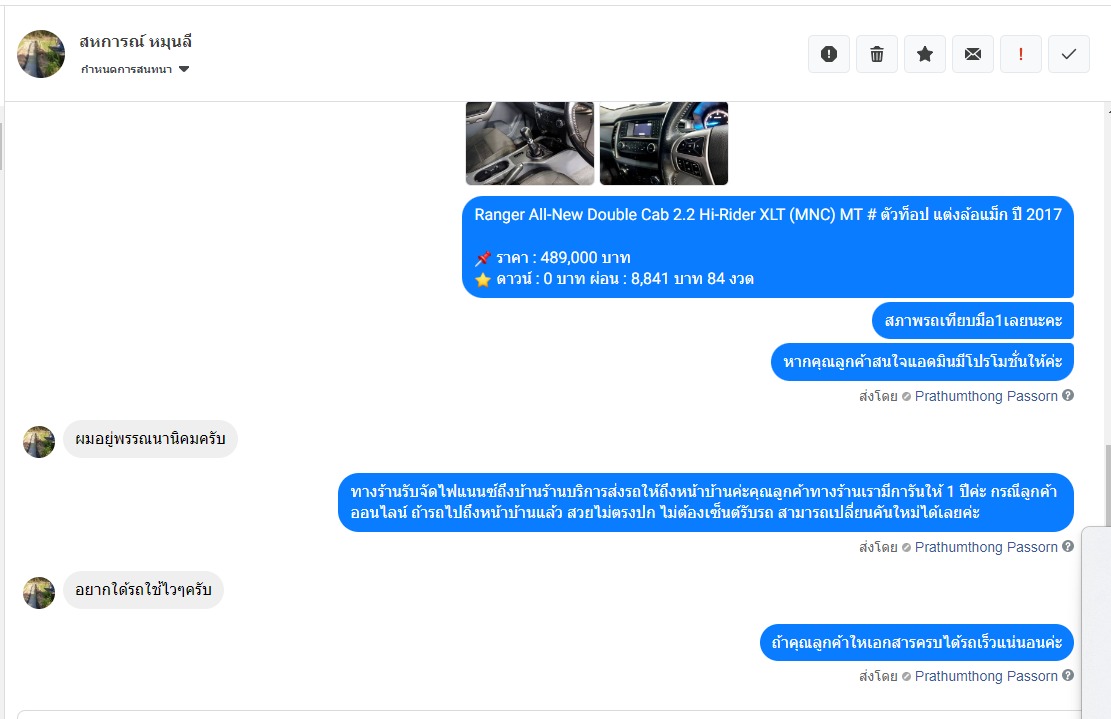The height and width of the screenshot is (719, 1111).
Task: Click help icon after last sent-by label
Action: pyautogui.click(x=1068, y=676)
